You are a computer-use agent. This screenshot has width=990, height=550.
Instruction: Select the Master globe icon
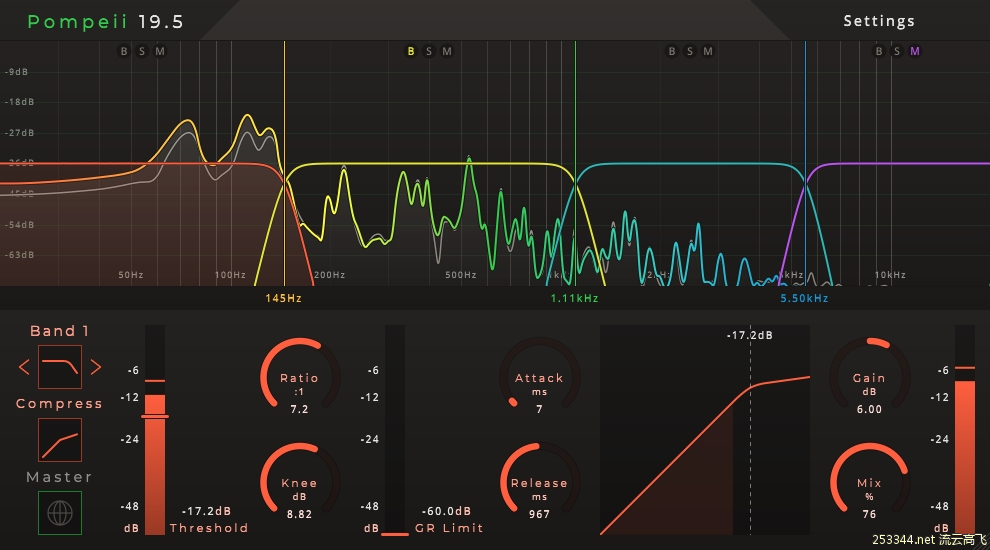click(x=60, y=513)
